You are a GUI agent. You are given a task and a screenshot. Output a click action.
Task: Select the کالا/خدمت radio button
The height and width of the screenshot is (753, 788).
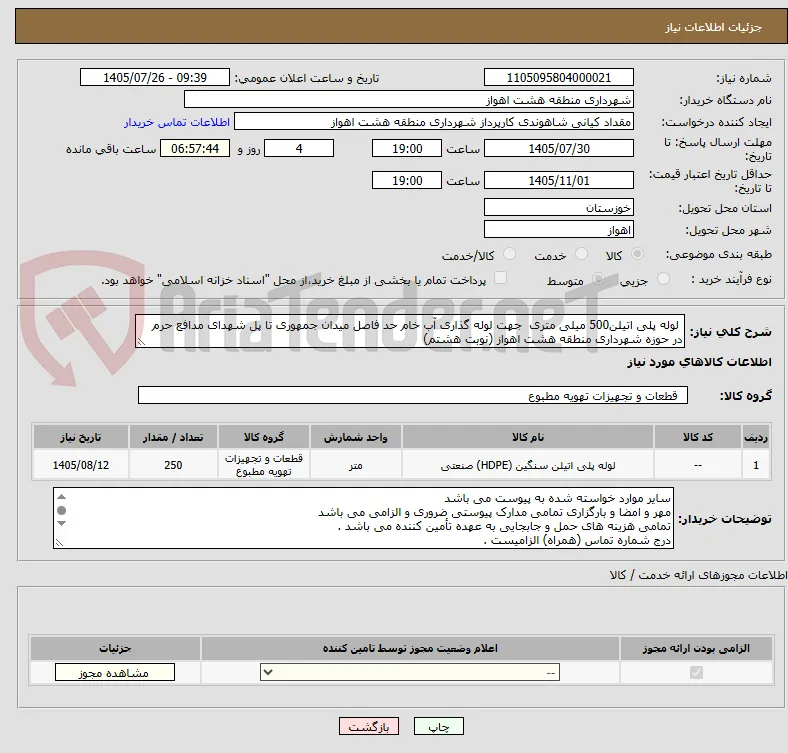(510, 254)
